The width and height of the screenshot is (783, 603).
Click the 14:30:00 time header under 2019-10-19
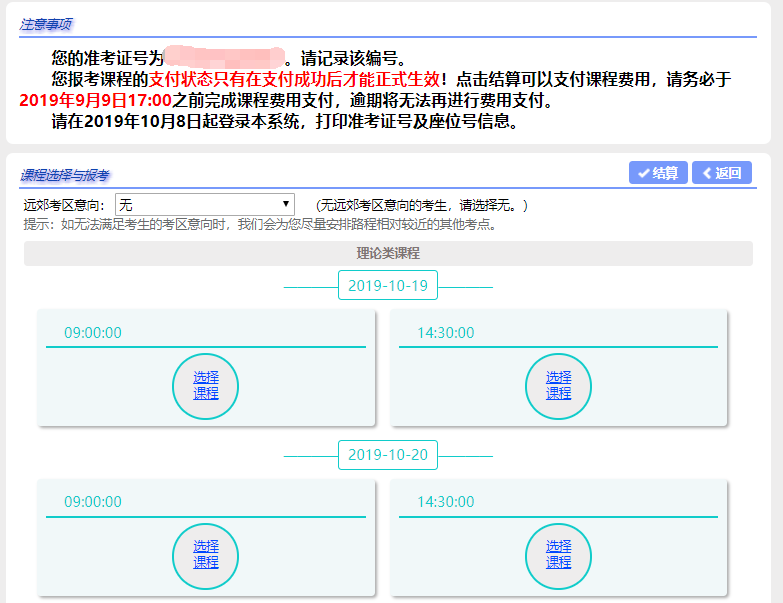point(446,333)
